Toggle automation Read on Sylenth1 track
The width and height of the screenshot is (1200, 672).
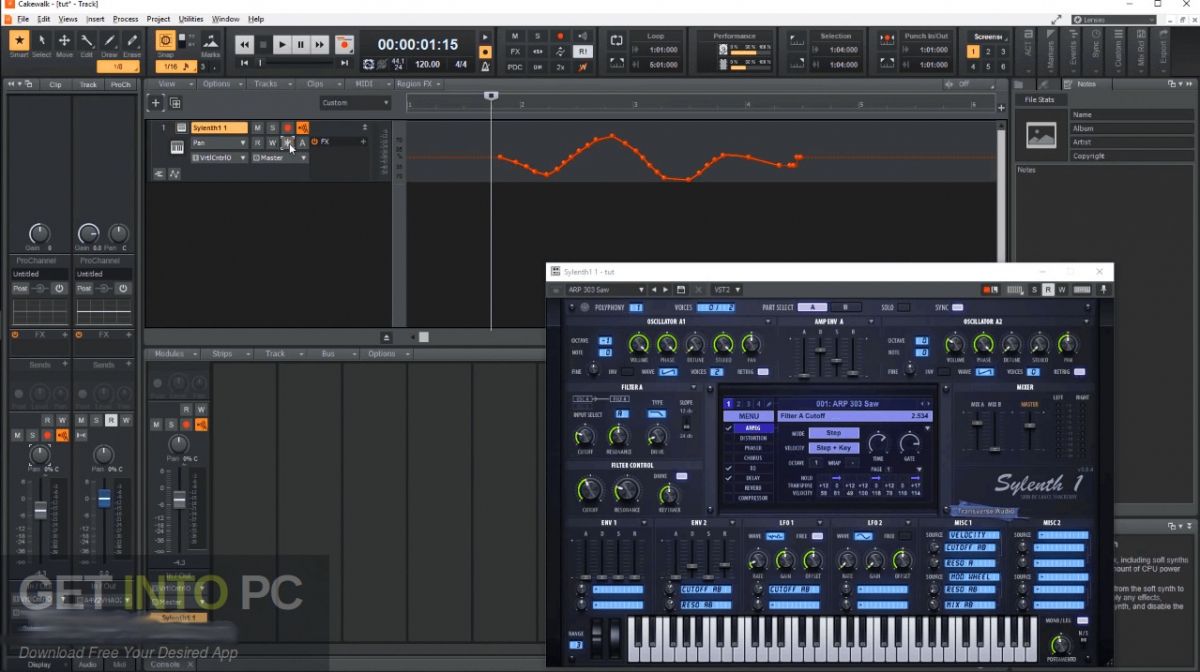[257, 143]
